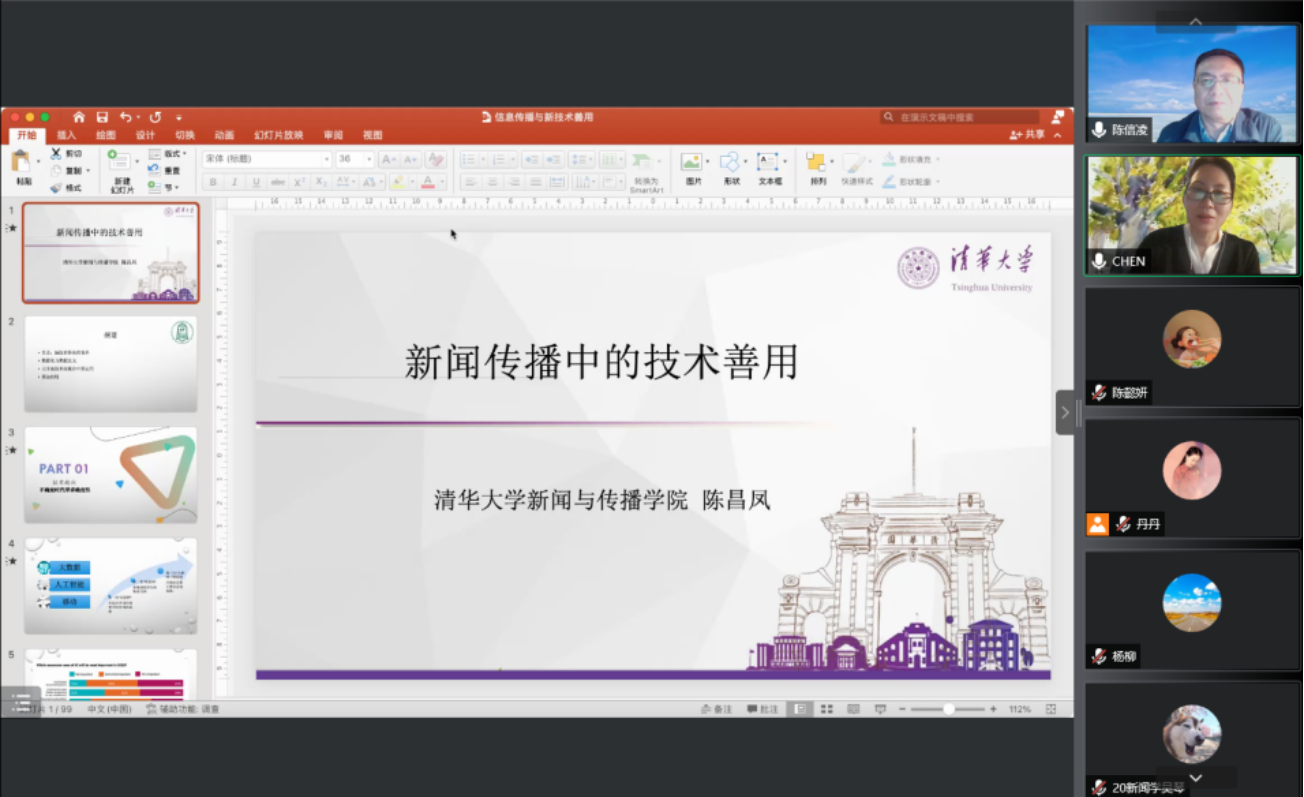The height and width of the screenshot is (797, 1304).
Task: Click the Undo arrow icon
Action: [126, 117]
